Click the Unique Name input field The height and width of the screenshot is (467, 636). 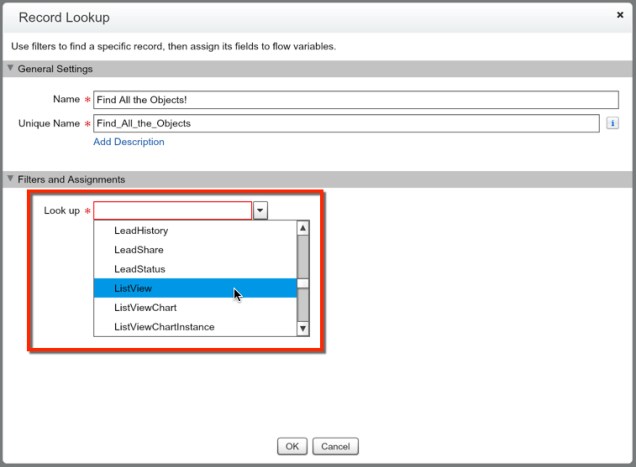tap(346, 123)
